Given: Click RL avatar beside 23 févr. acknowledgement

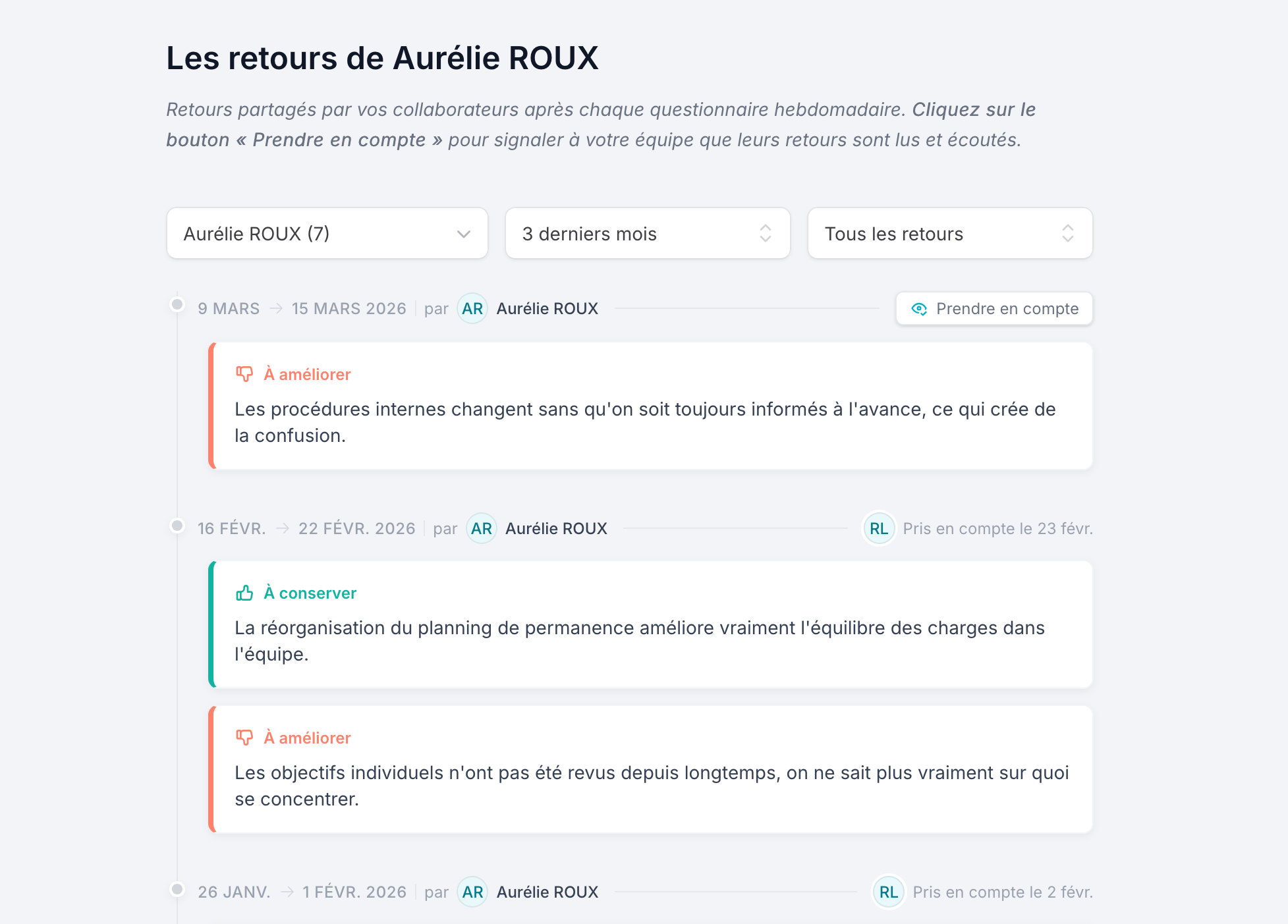Looking at the screenshot, I should (879, 529).
